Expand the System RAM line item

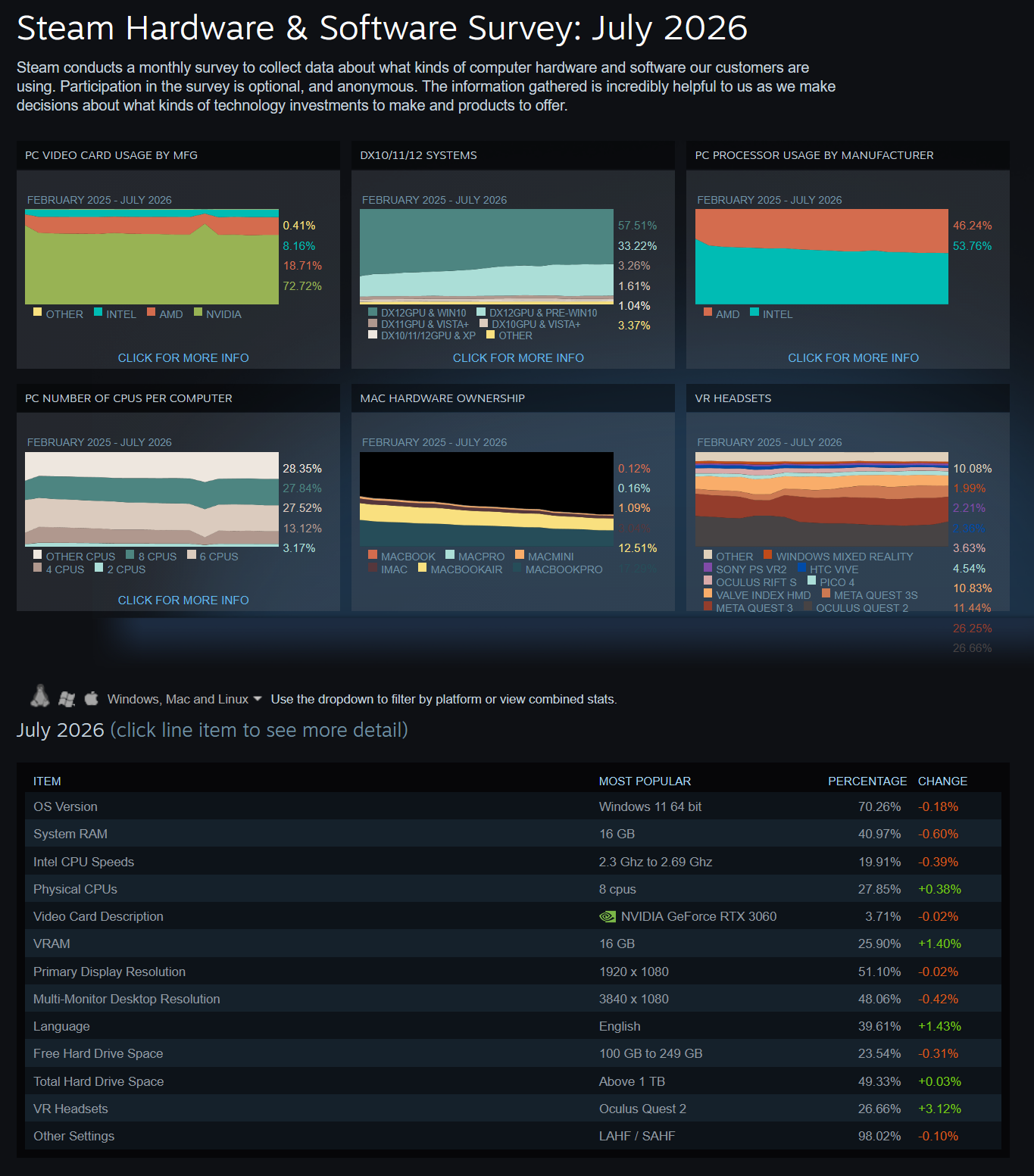click(x=513, y=834)
